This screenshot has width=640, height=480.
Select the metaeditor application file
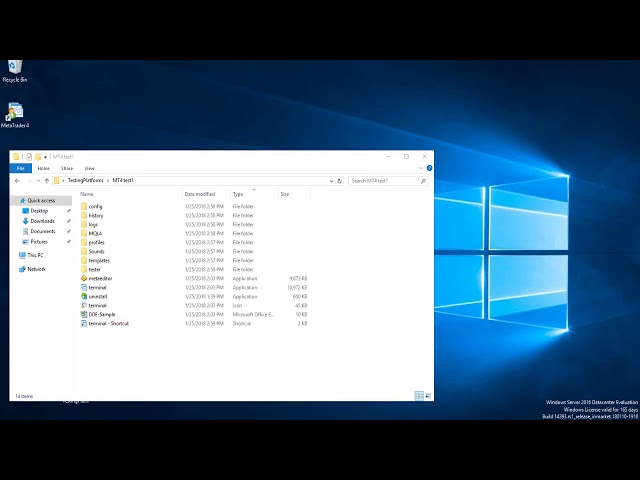(100, 278)
